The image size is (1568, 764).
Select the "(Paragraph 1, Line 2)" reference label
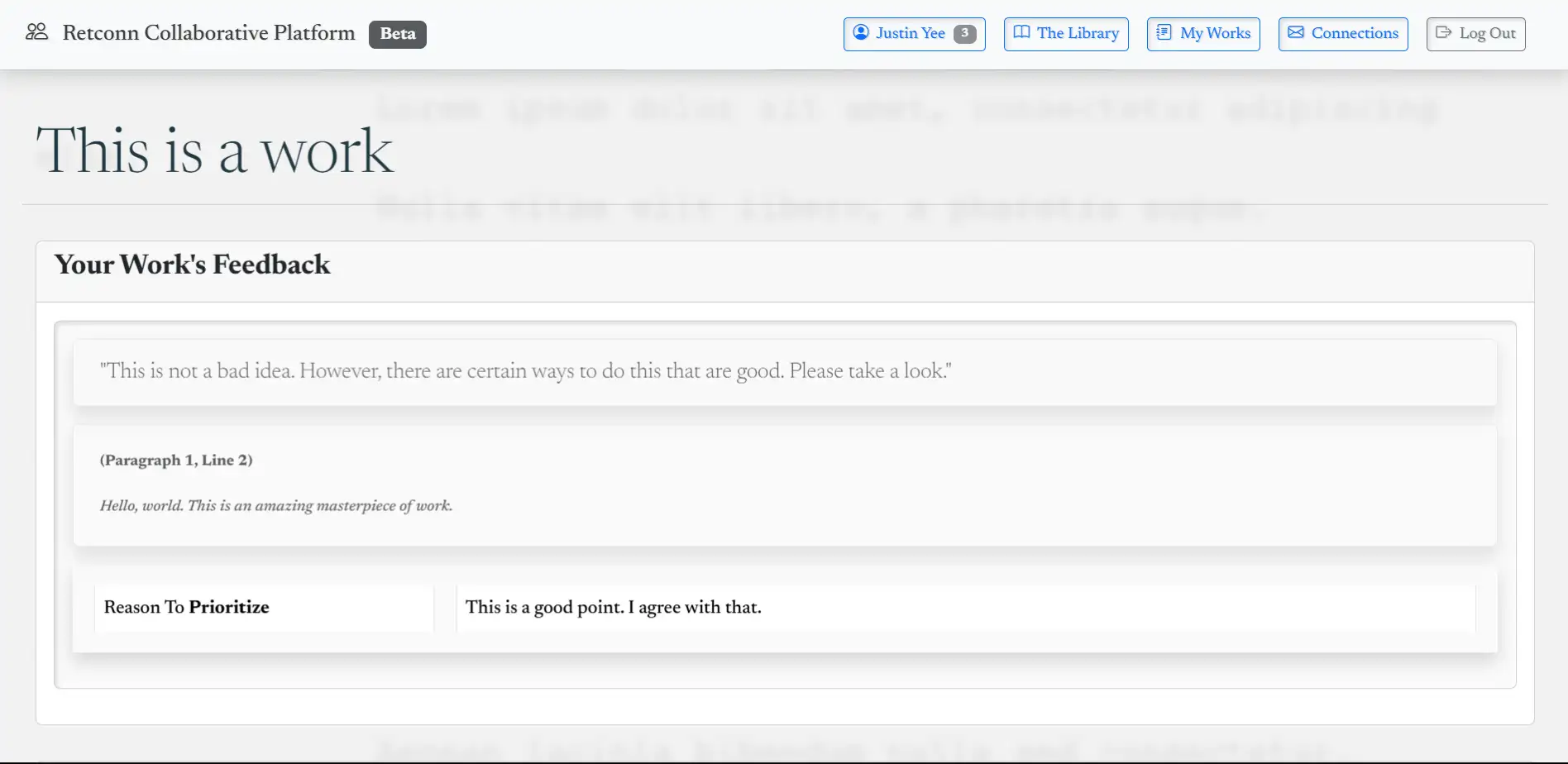click(x=176, y=460)
